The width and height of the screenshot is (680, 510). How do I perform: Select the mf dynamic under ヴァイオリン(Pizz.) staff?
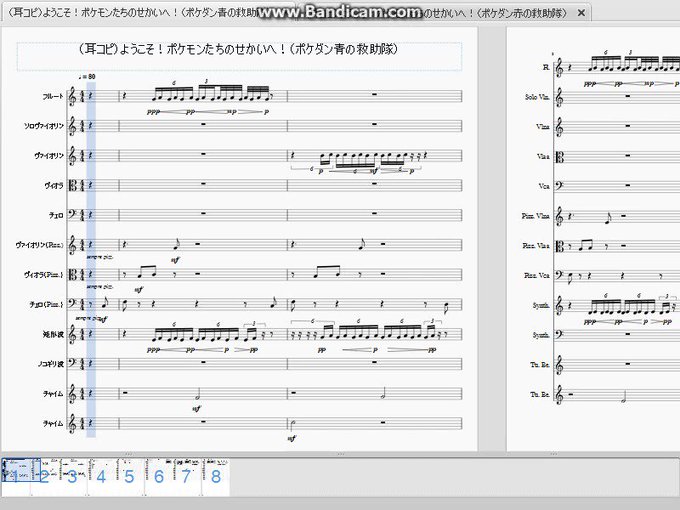[175, 260]
